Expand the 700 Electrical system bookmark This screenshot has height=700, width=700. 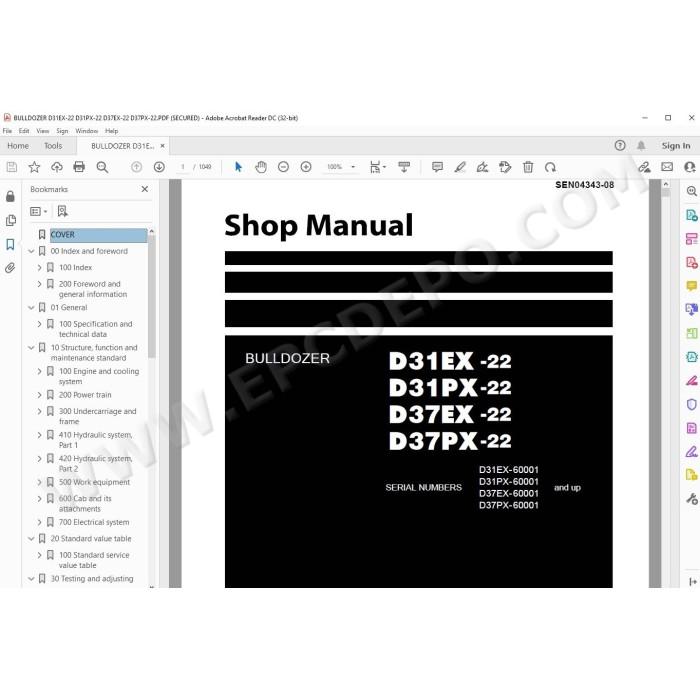[39, 522]
